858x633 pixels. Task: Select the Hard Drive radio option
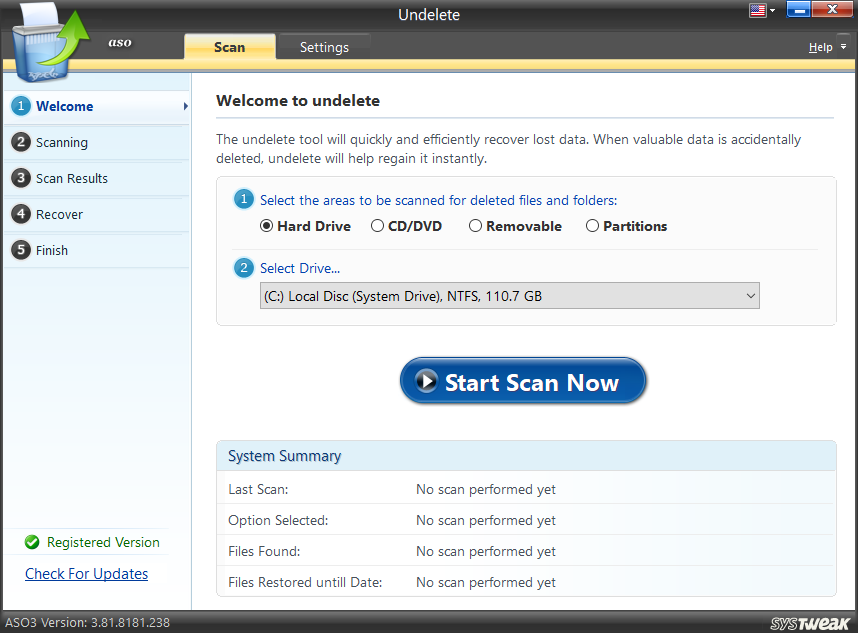coord(267,226)
